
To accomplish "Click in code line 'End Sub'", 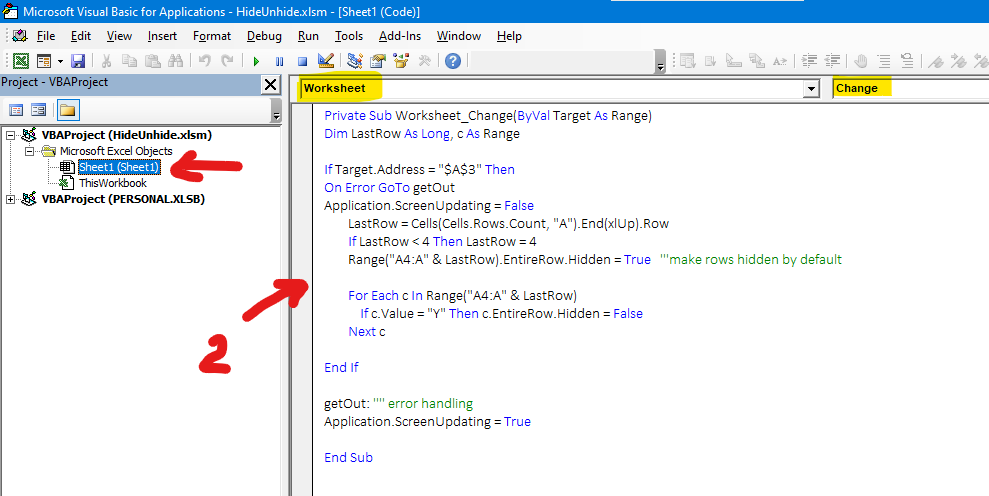I will click(x=348, y=458).
